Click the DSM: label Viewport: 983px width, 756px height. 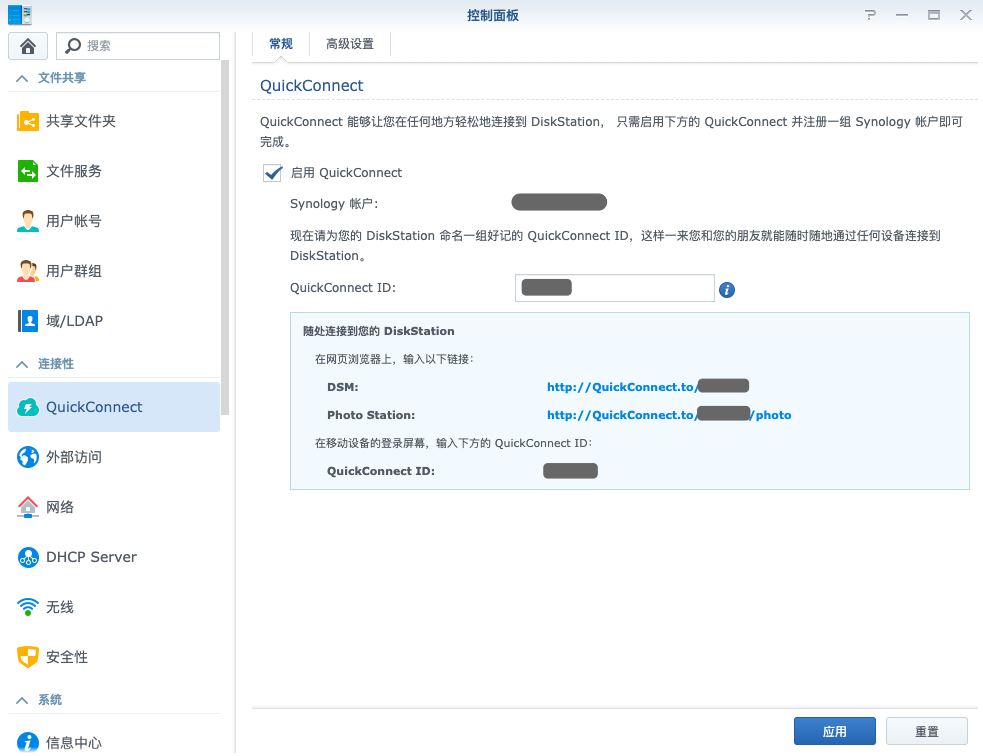click(343, 387)
